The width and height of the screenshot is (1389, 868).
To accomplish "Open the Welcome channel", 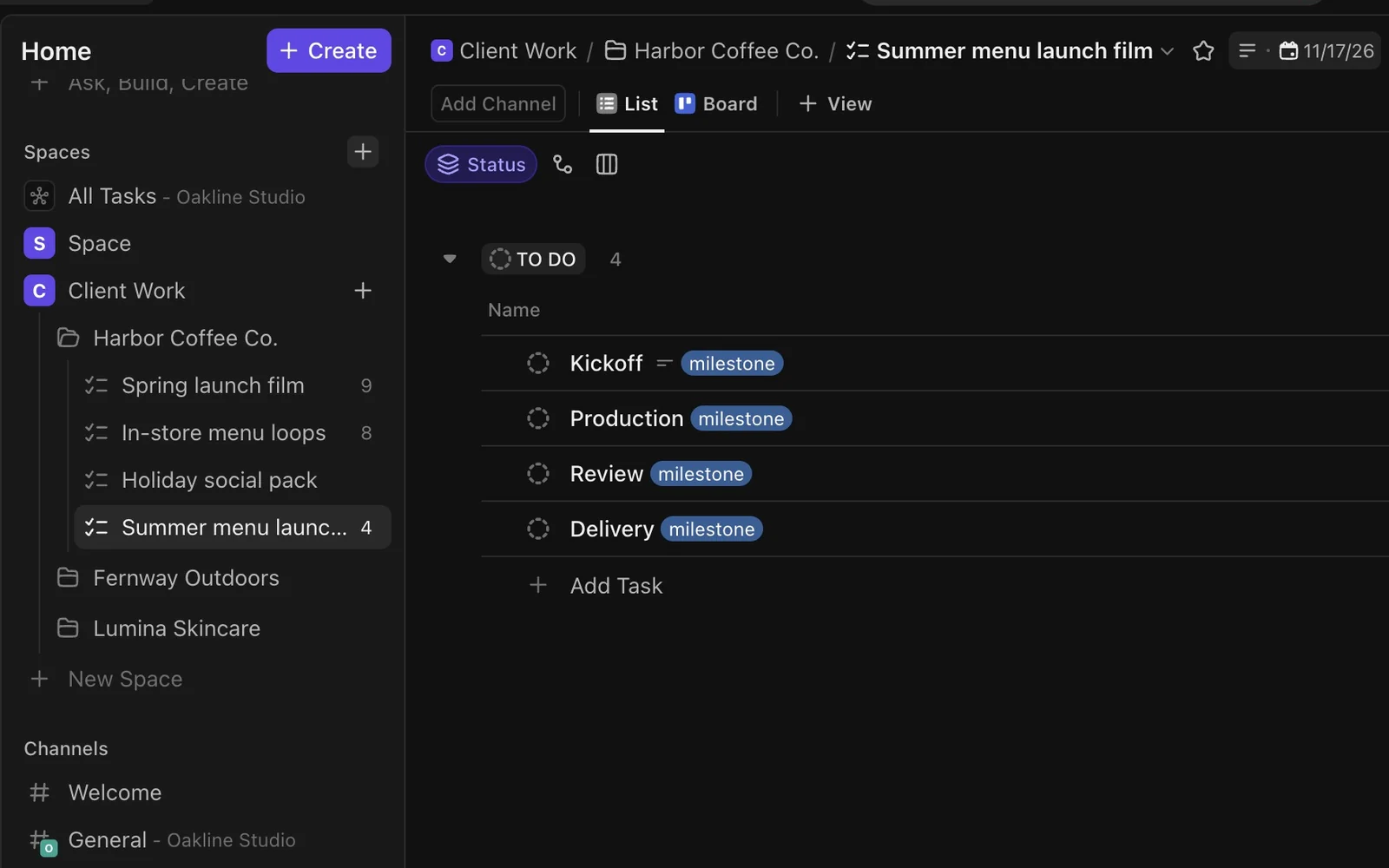I will 115,792.
